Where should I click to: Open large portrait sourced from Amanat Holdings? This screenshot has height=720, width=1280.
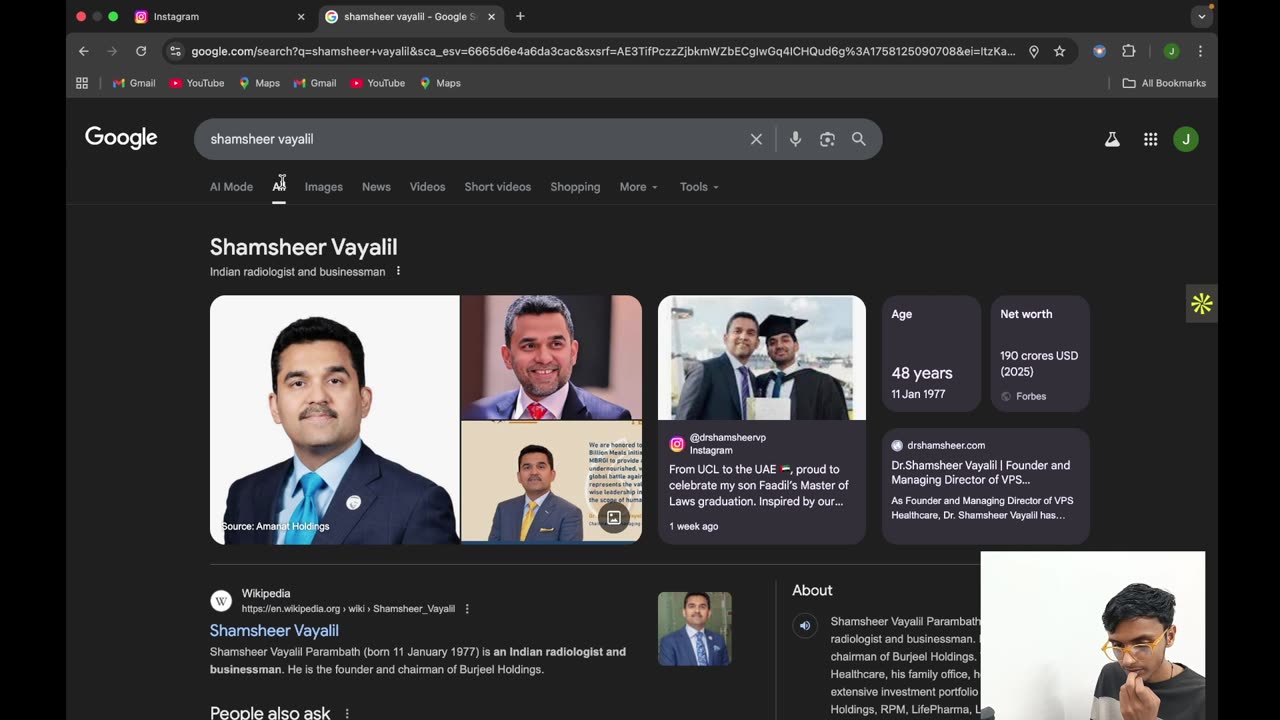pyautogui.click(x=334, y=420)
